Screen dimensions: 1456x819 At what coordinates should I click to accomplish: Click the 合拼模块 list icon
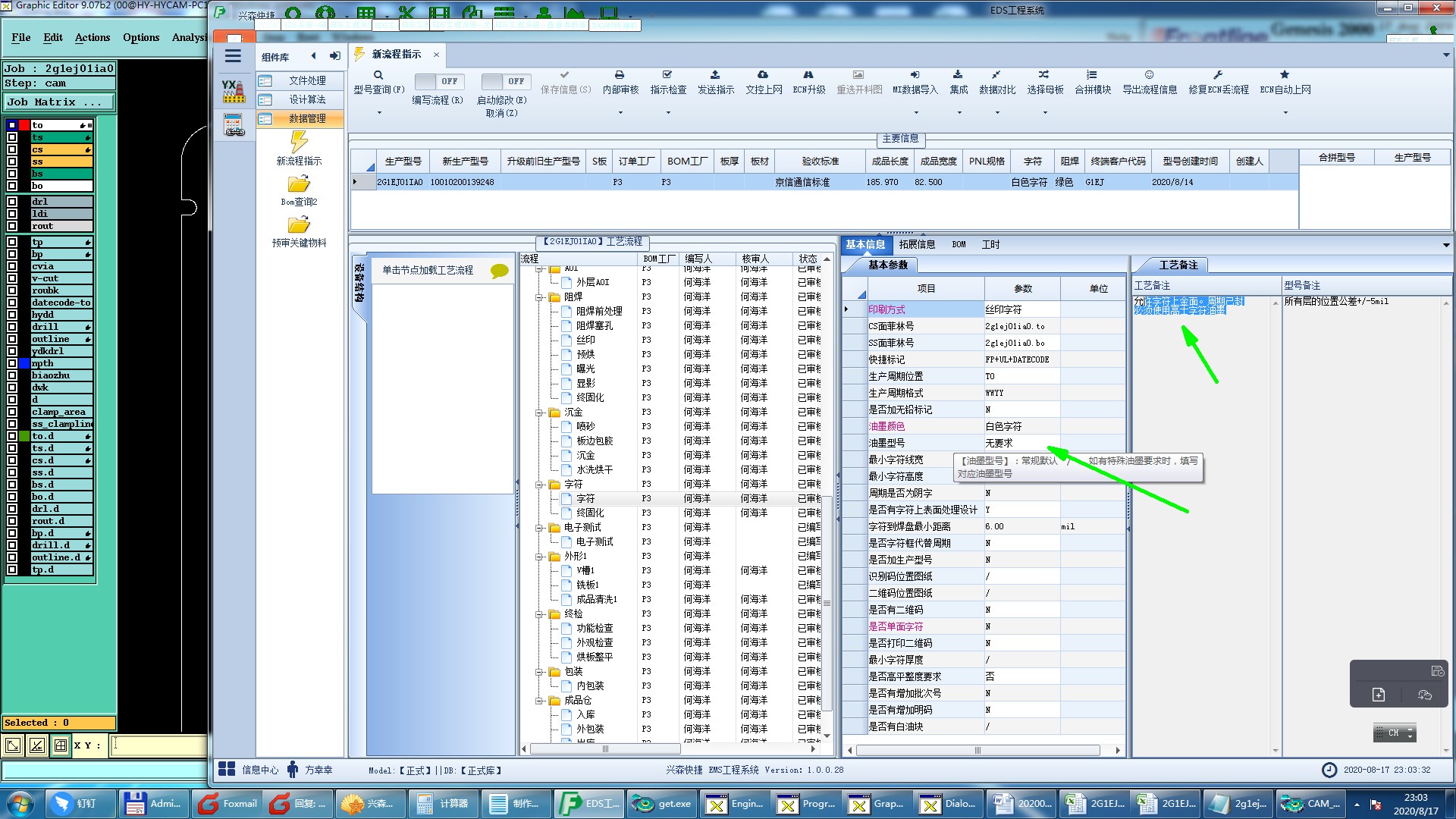(1092, 75)
